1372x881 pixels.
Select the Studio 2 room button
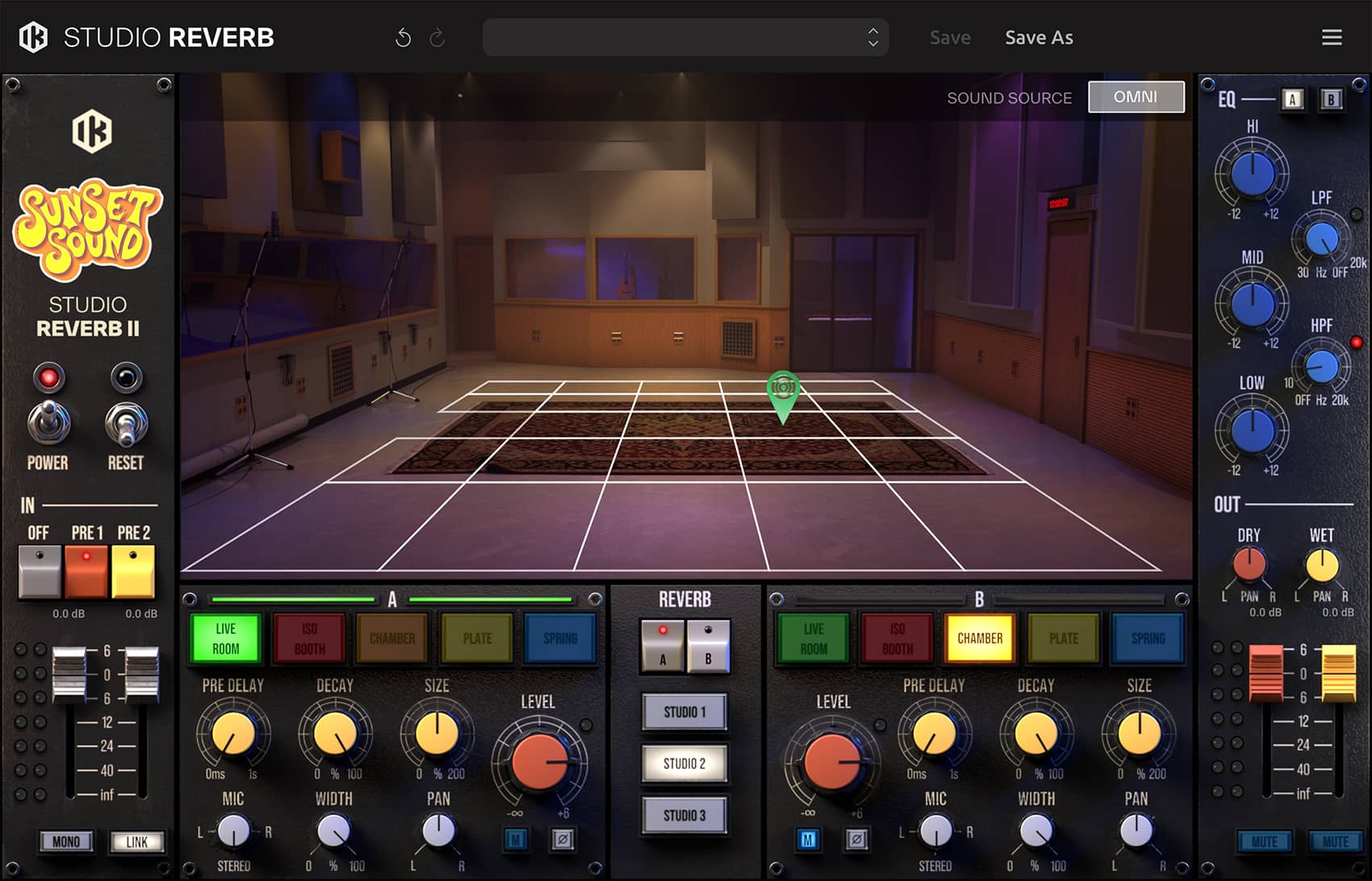click(684, 763)
